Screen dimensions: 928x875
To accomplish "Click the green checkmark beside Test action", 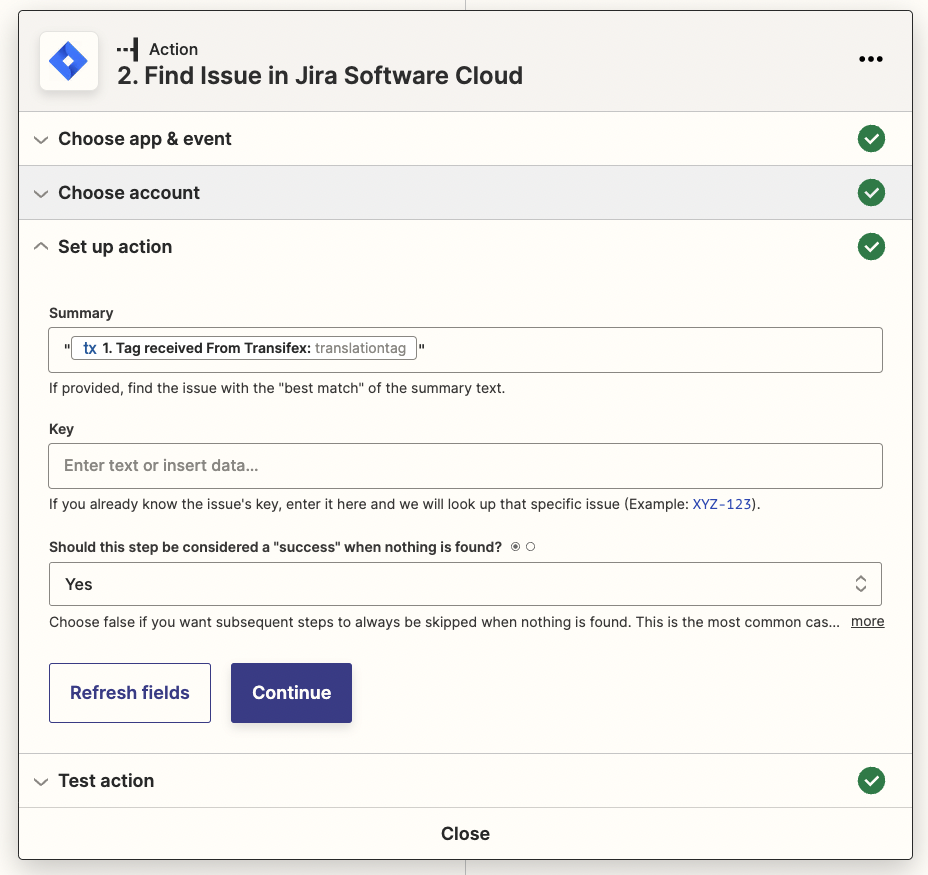I will (871, 780).
